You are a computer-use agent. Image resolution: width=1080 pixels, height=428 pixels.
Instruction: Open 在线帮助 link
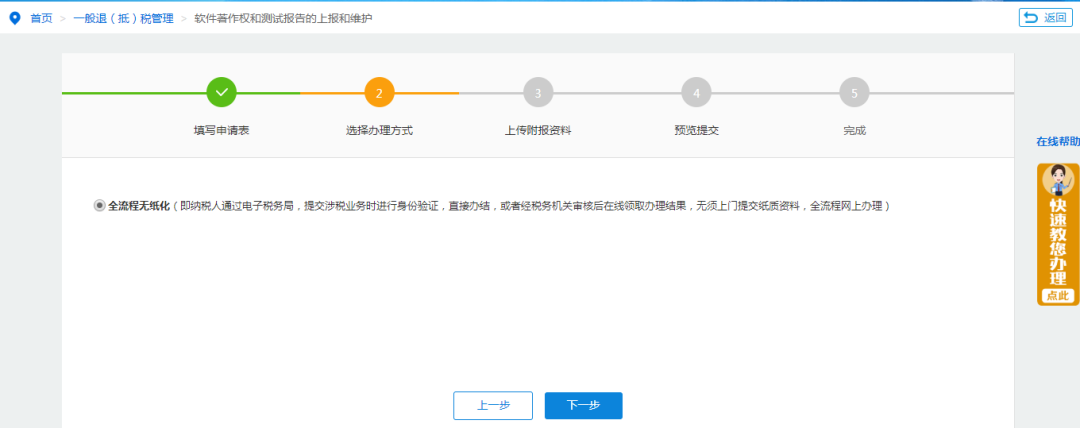coord(1058,142)
